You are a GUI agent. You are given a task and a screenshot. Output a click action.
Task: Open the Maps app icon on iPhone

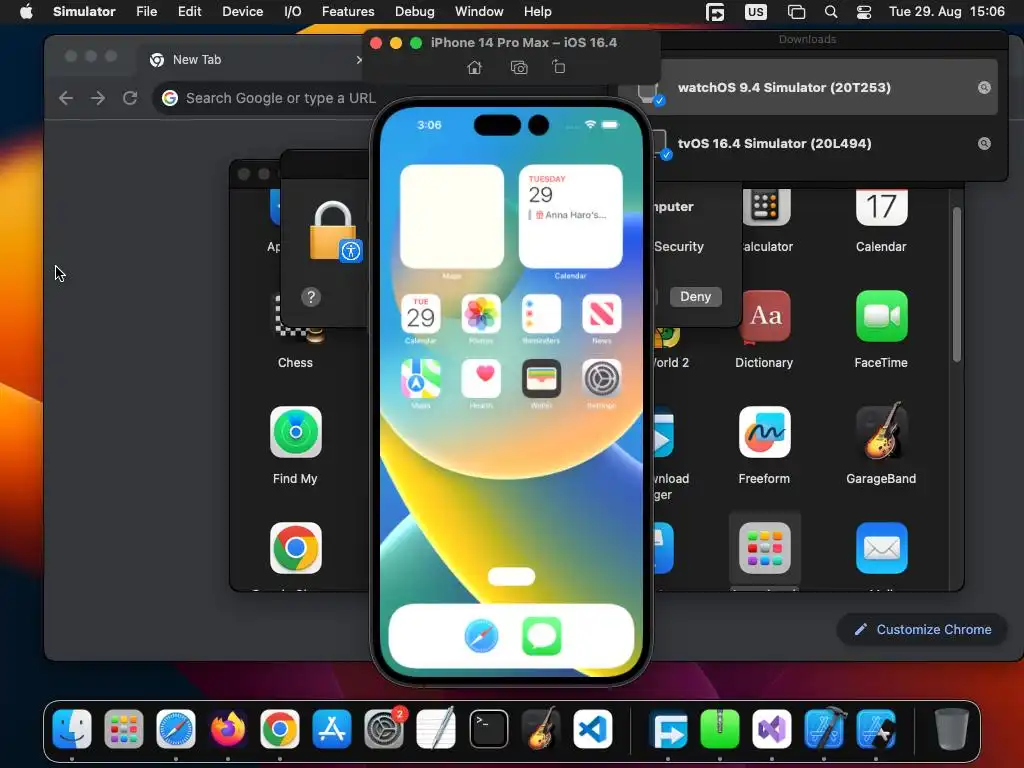point(421,379)
